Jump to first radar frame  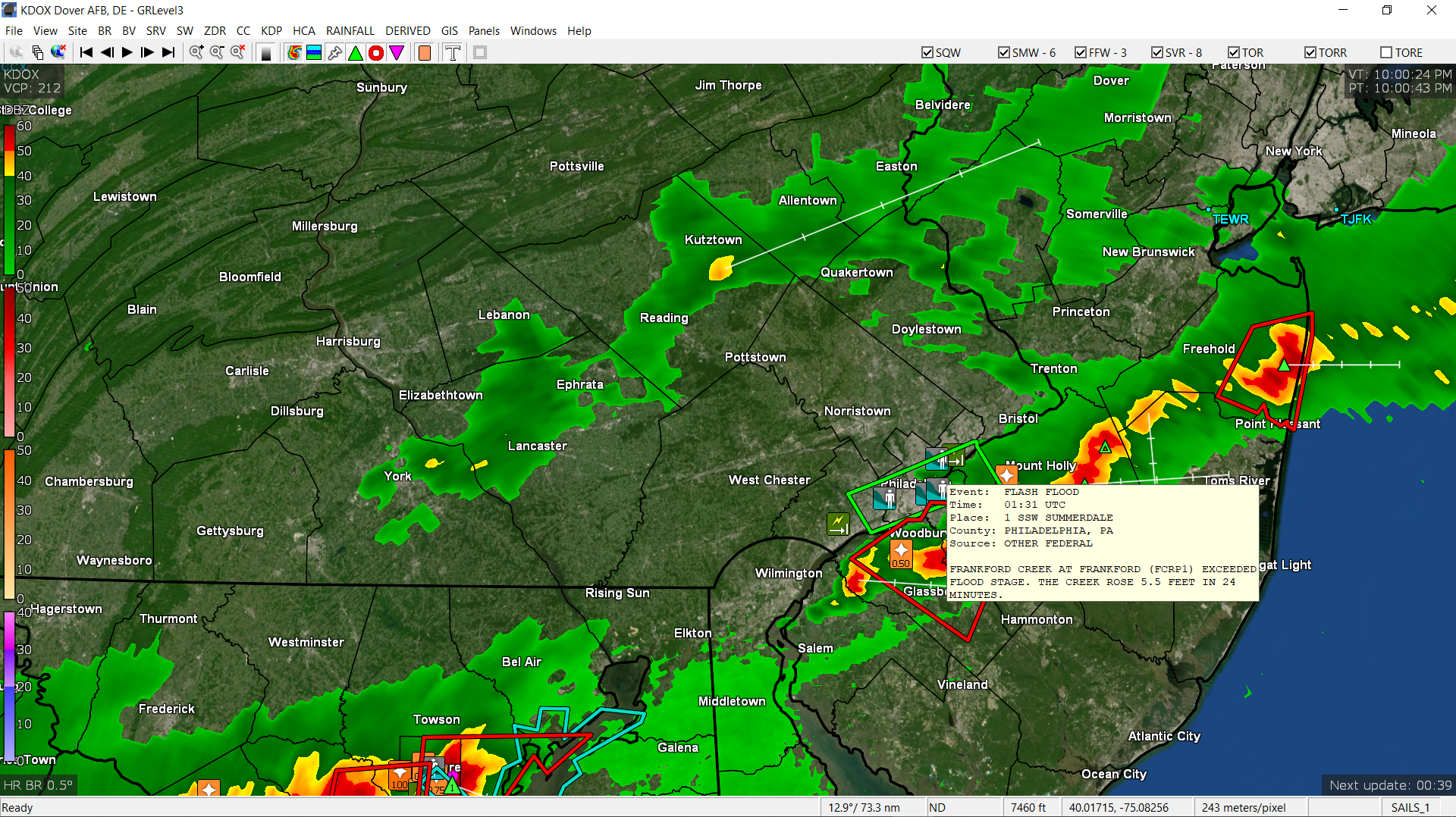(x=86, y=52)
